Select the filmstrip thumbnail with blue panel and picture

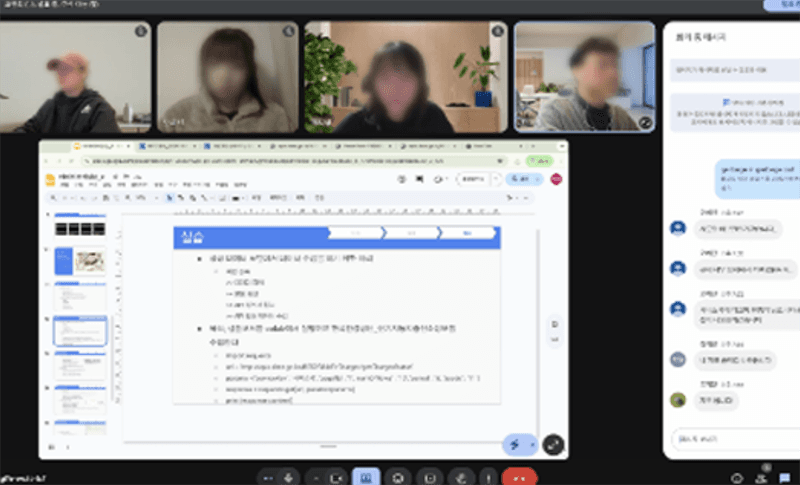coord(80,261)
